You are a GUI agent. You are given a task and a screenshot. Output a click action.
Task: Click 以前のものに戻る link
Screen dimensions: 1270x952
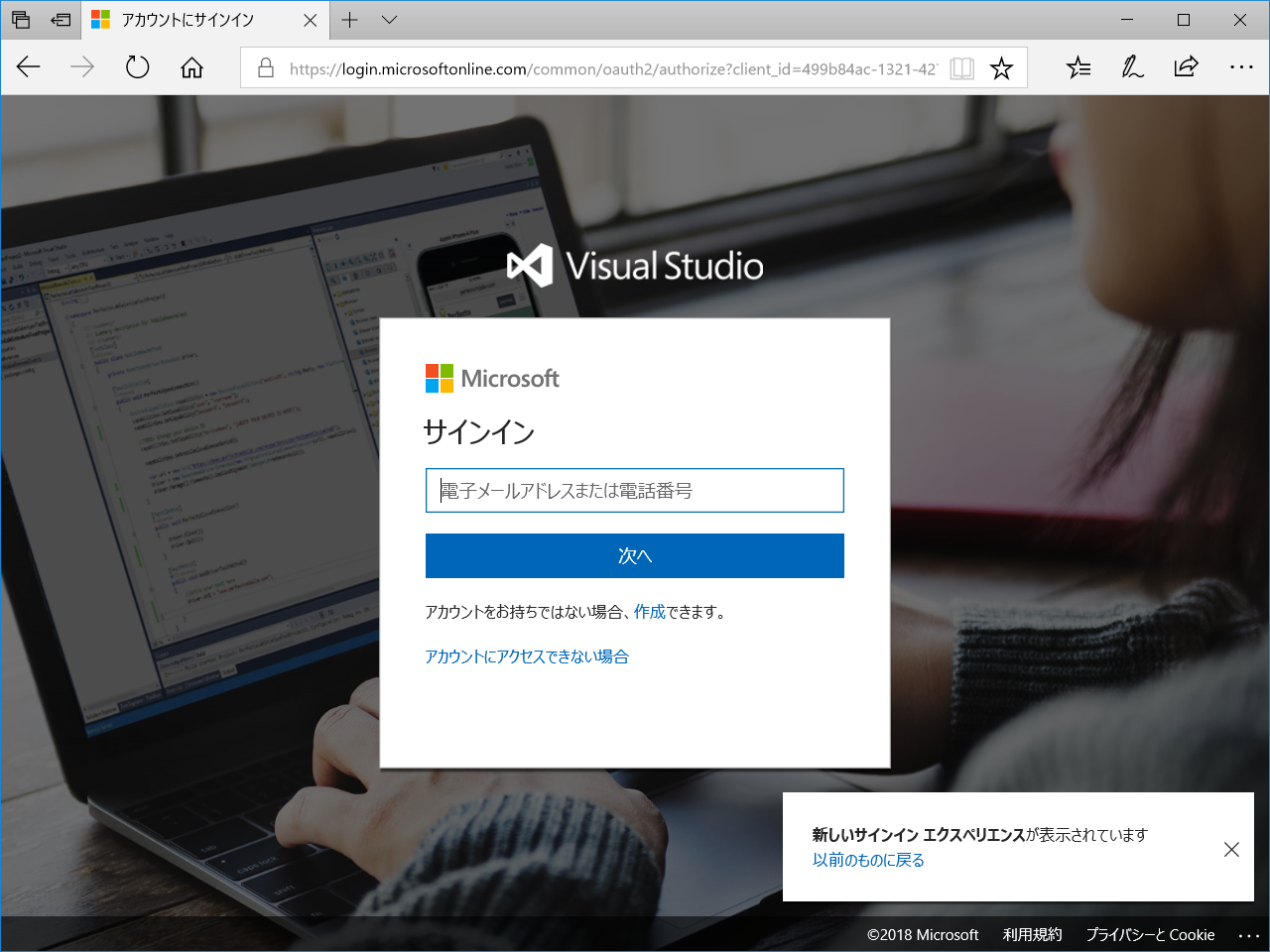point(868,860)
